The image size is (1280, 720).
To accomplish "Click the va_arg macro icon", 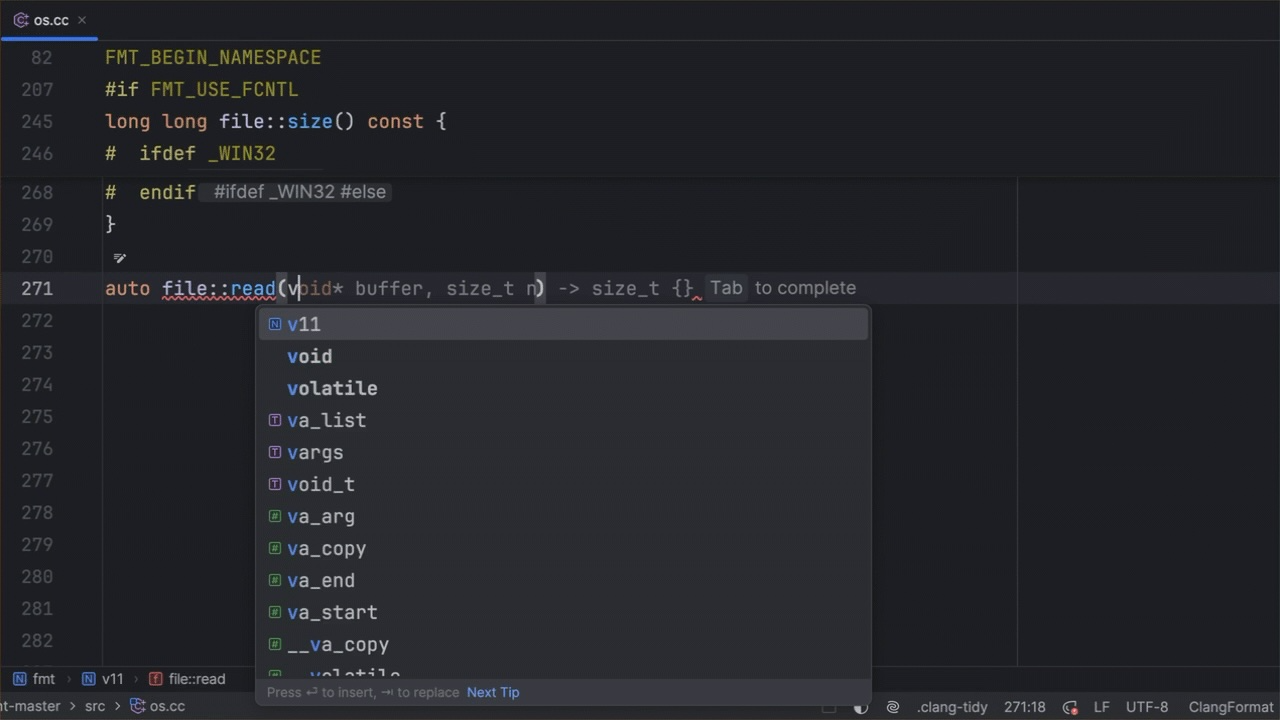I will point(275,516).
